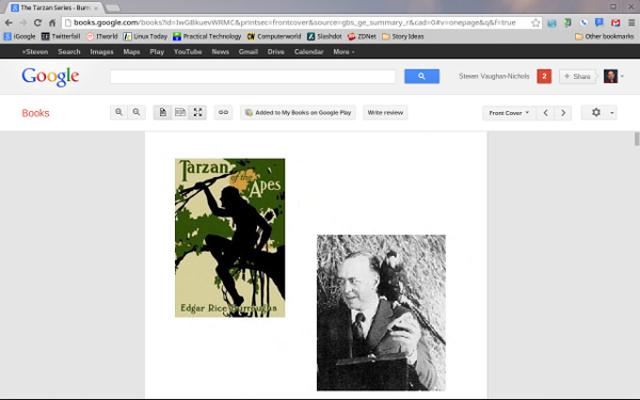
Task: Zoom in on the book page
Action: [119, 112]
